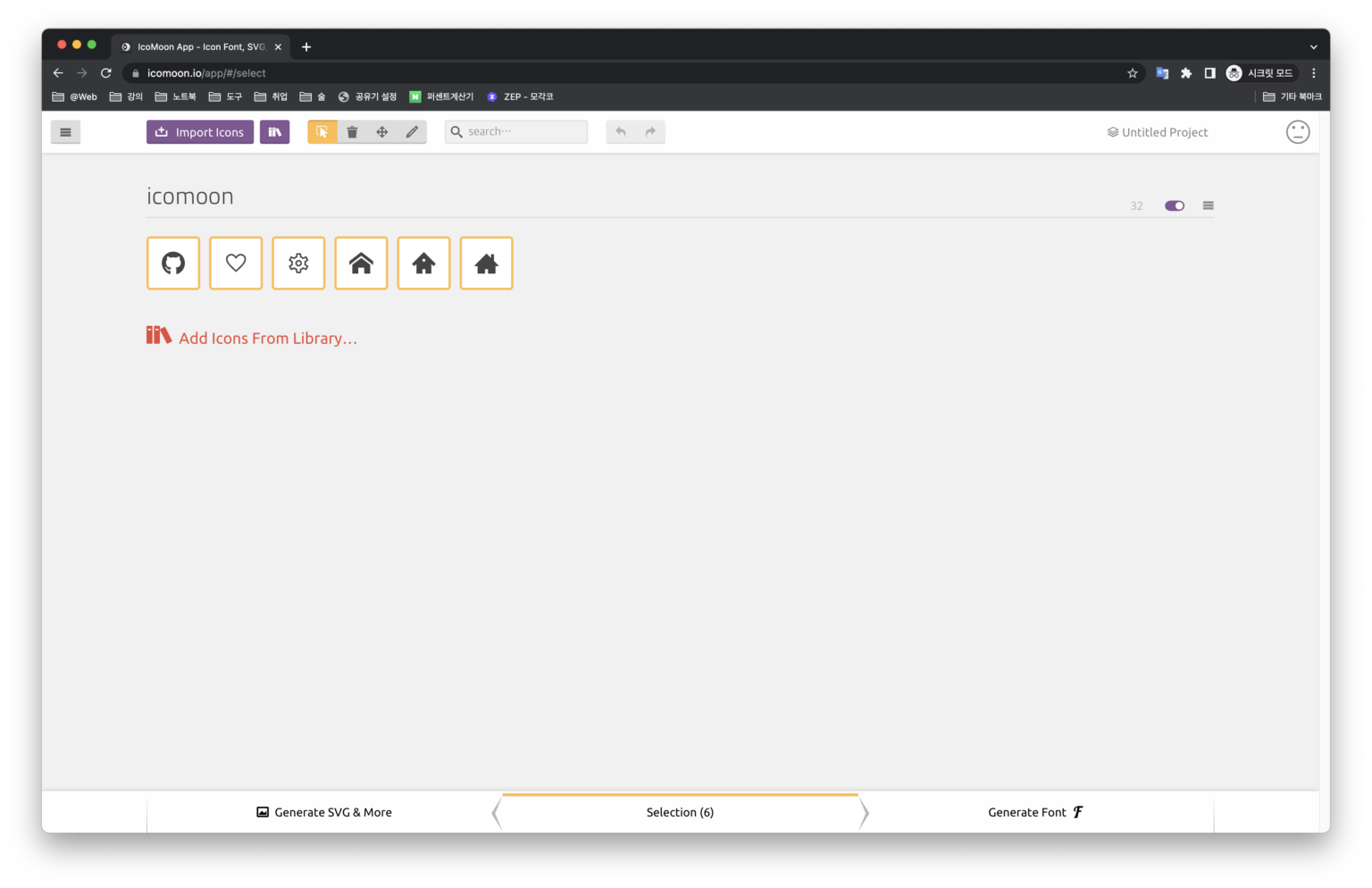Toggle the icomoon set selection switch
The height and width of the screenshot is (888, 1372).
(x=1175, y=205)
